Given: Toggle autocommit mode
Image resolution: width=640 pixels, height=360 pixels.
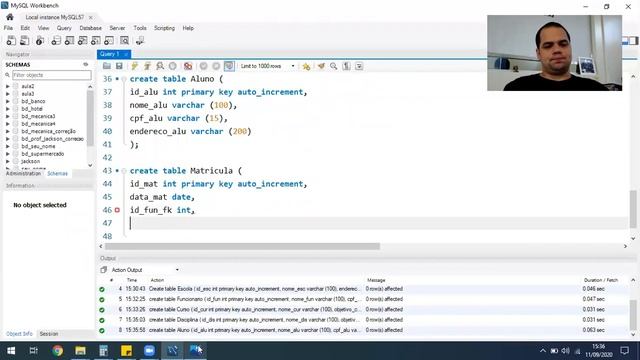Looking at the screenshot, I should point(229,66).
